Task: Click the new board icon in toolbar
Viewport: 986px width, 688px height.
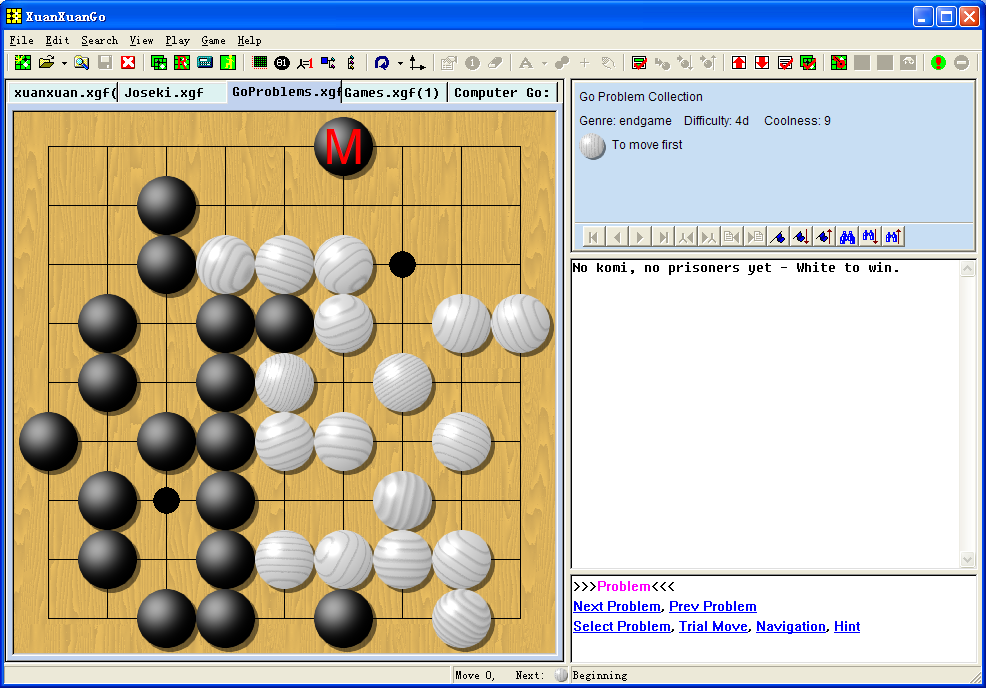Action: pos(23,63)
